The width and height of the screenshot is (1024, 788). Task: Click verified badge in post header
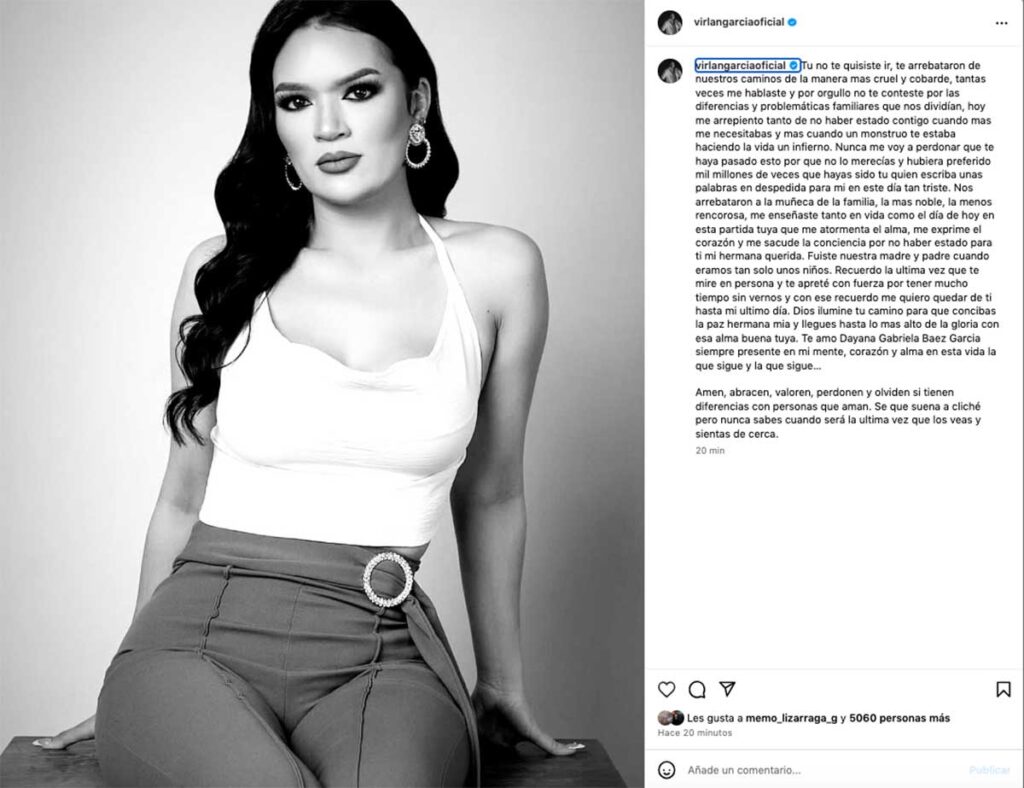pyautogui.click(x=792, y=22)
